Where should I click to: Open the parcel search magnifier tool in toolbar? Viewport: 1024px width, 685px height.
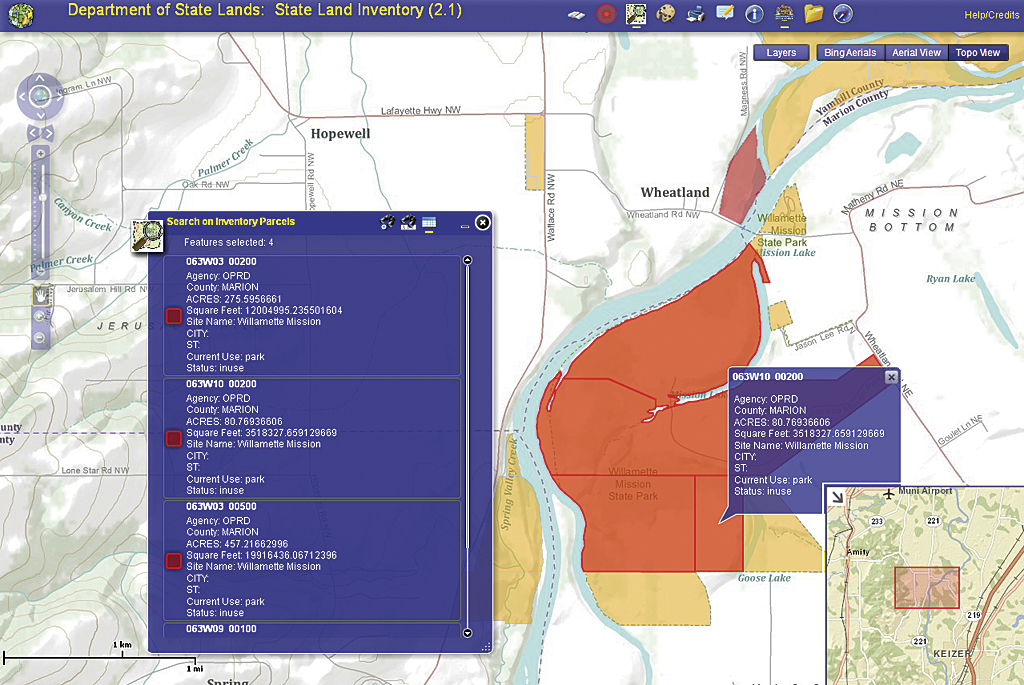635,14
